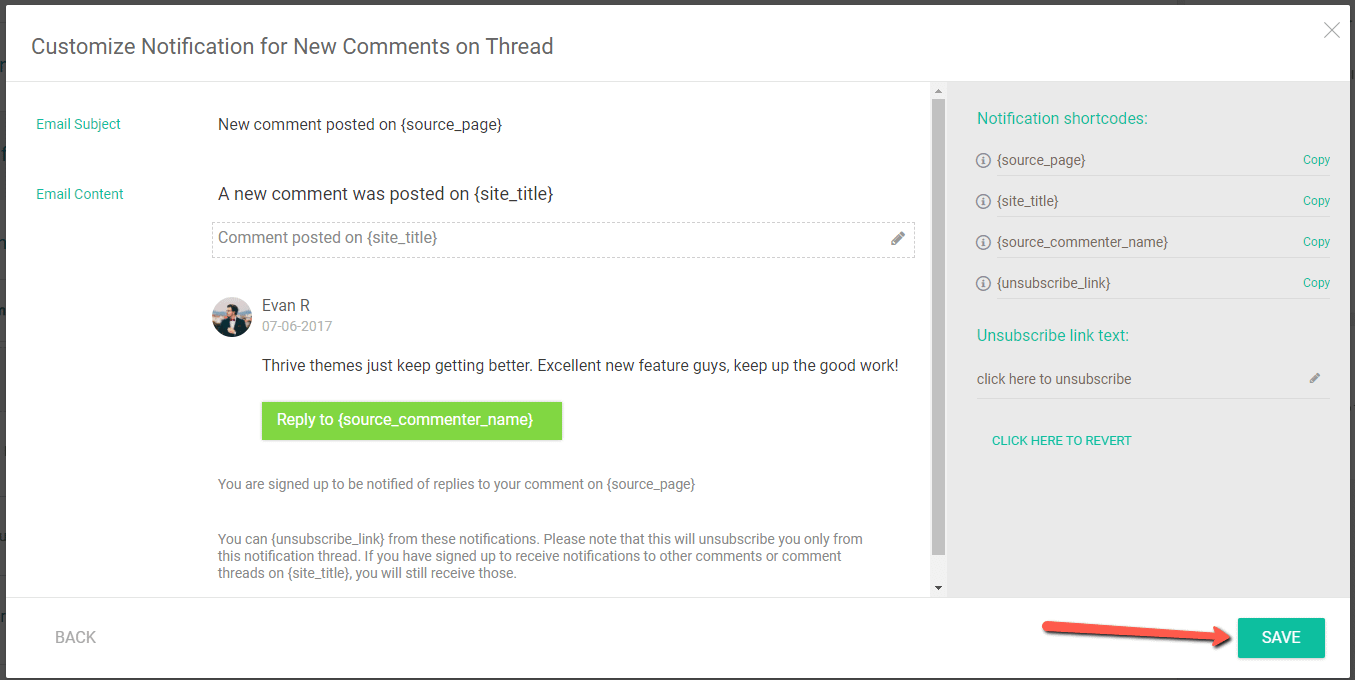Click info icon beside {source_page} shortcode
This screenshot has height=680, width=1355.
tap(983, 160)
